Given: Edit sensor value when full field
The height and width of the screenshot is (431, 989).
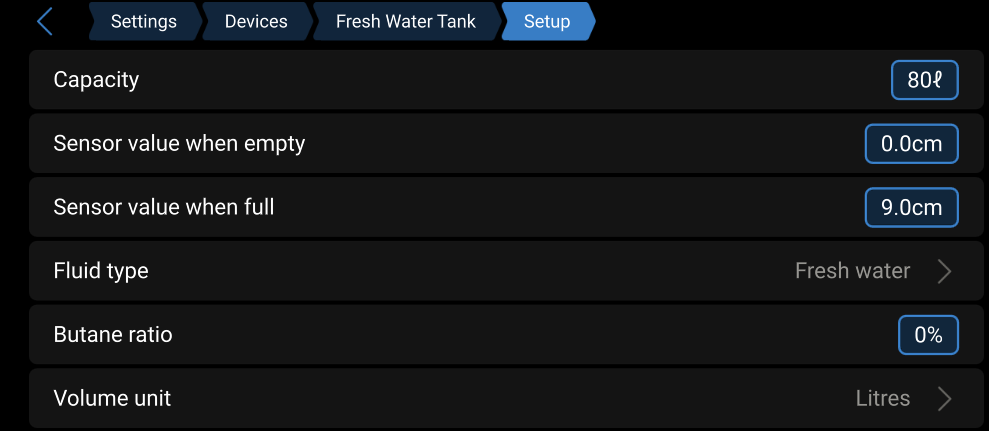Looking at the screenshot, I should point(911,208).
